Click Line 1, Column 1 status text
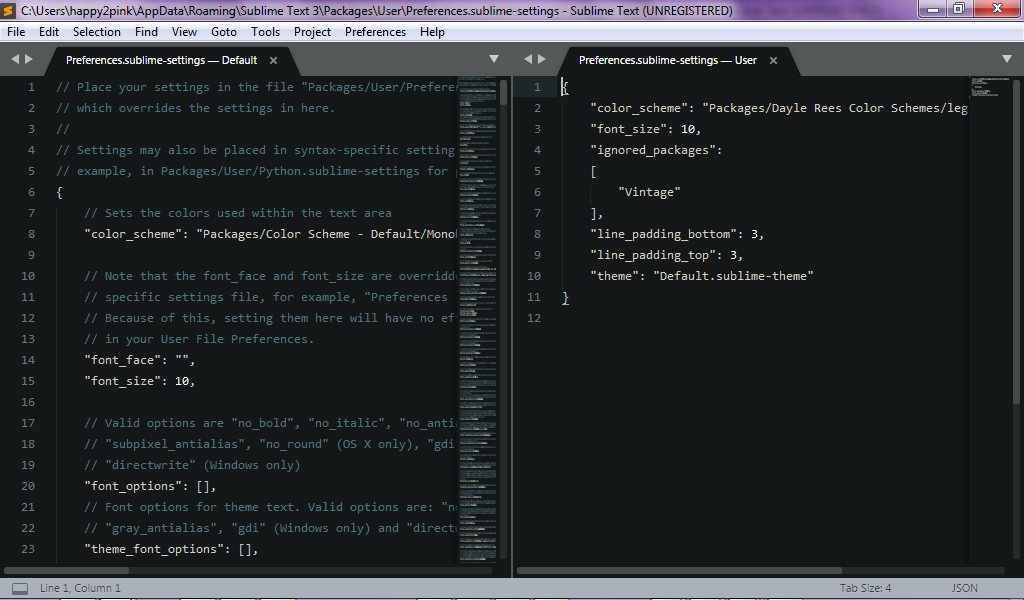This screenshot has height=600, width=1024. pyautogui.click(x=80, y=588)
